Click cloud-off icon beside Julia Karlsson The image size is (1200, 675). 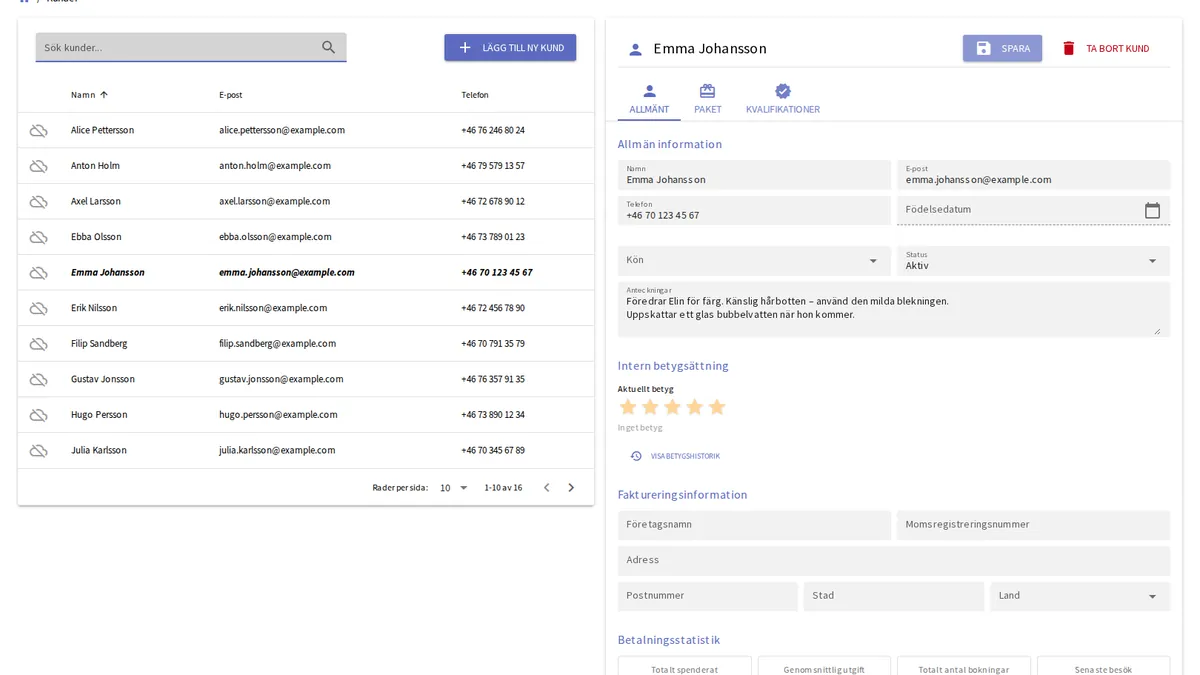pyautogui.click(x=38, y=450)
